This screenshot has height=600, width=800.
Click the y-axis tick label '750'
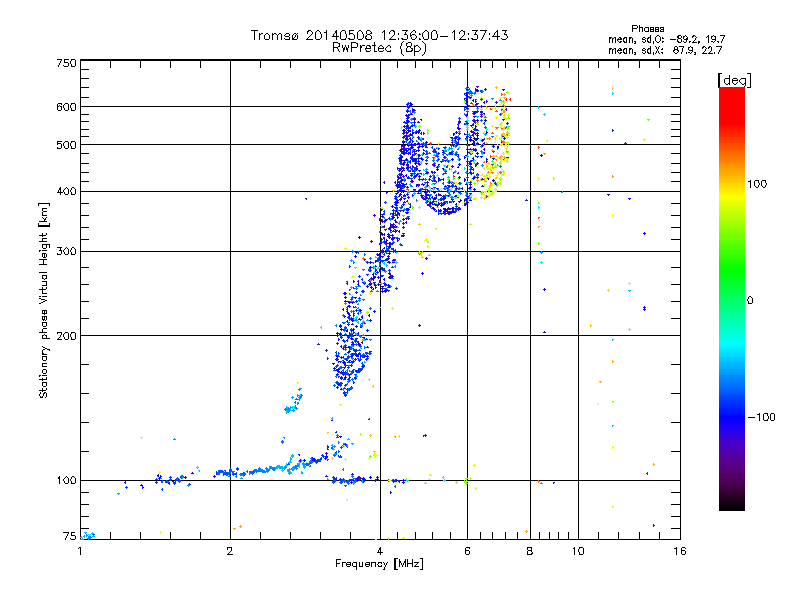[67, 63]
